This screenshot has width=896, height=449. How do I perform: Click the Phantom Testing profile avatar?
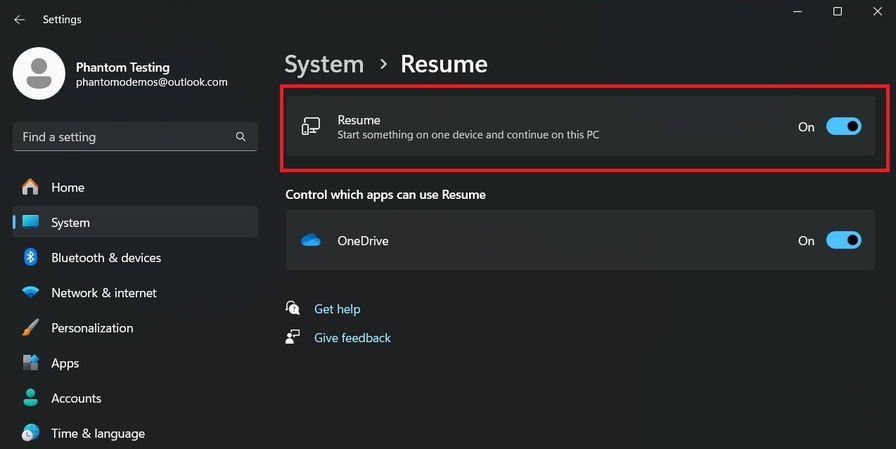click(x=39, y=74)
